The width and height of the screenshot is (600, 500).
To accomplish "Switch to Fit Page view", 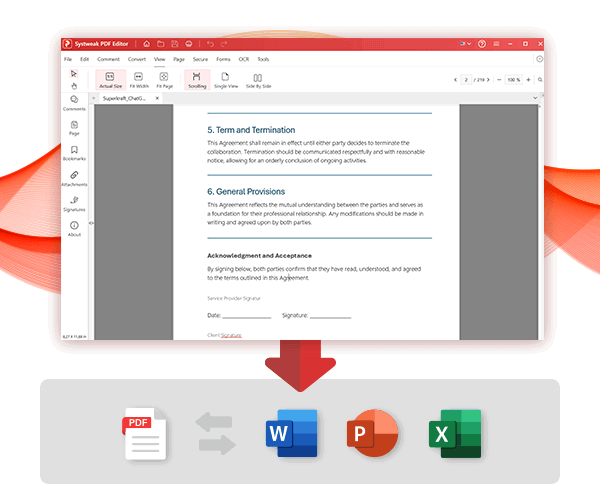I will point(165,80).
